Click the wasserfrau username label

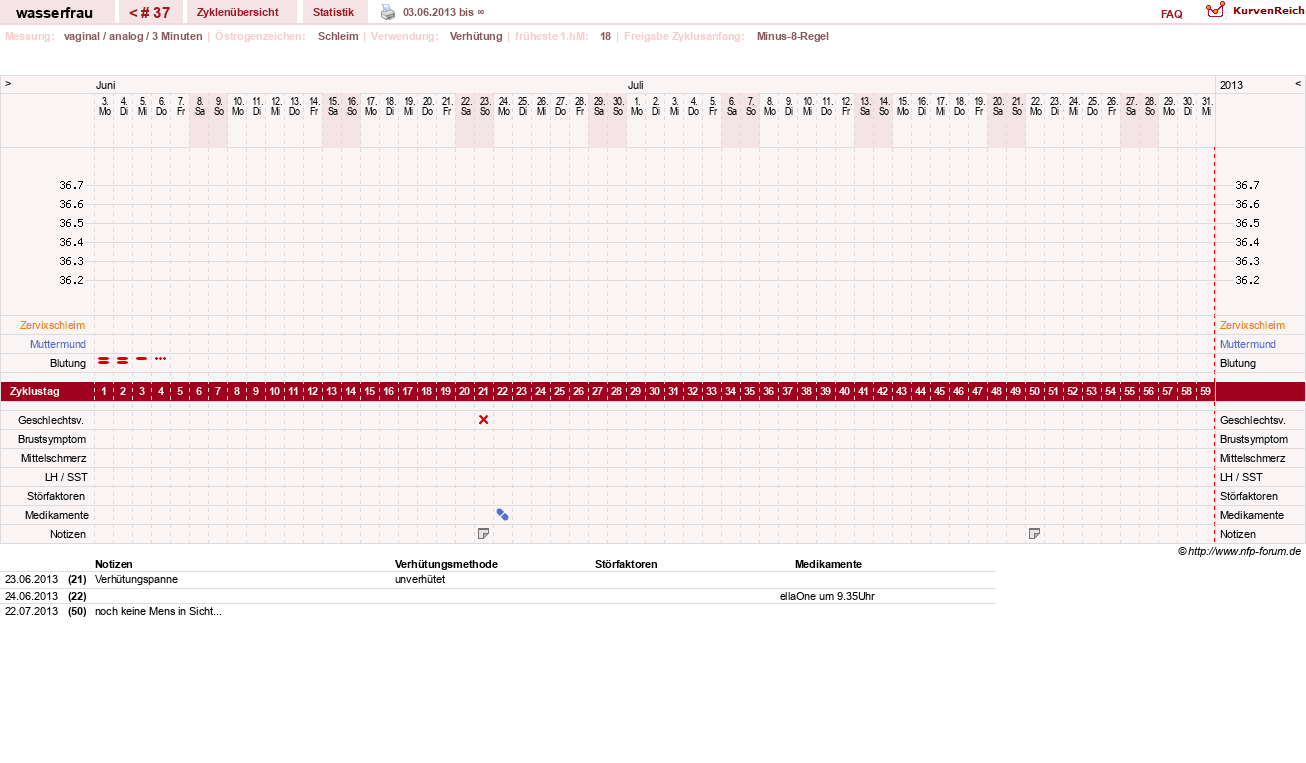tap(55, 13)
